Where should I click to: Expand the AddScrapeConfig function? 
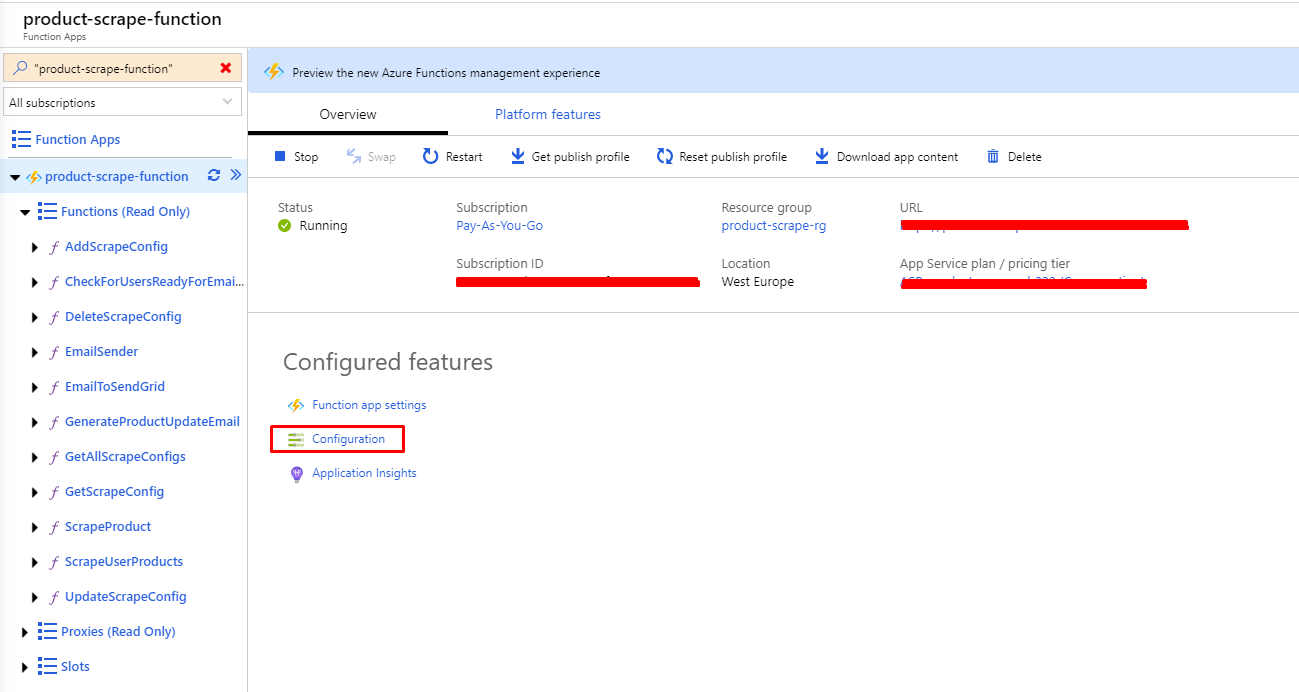[36, 247]
